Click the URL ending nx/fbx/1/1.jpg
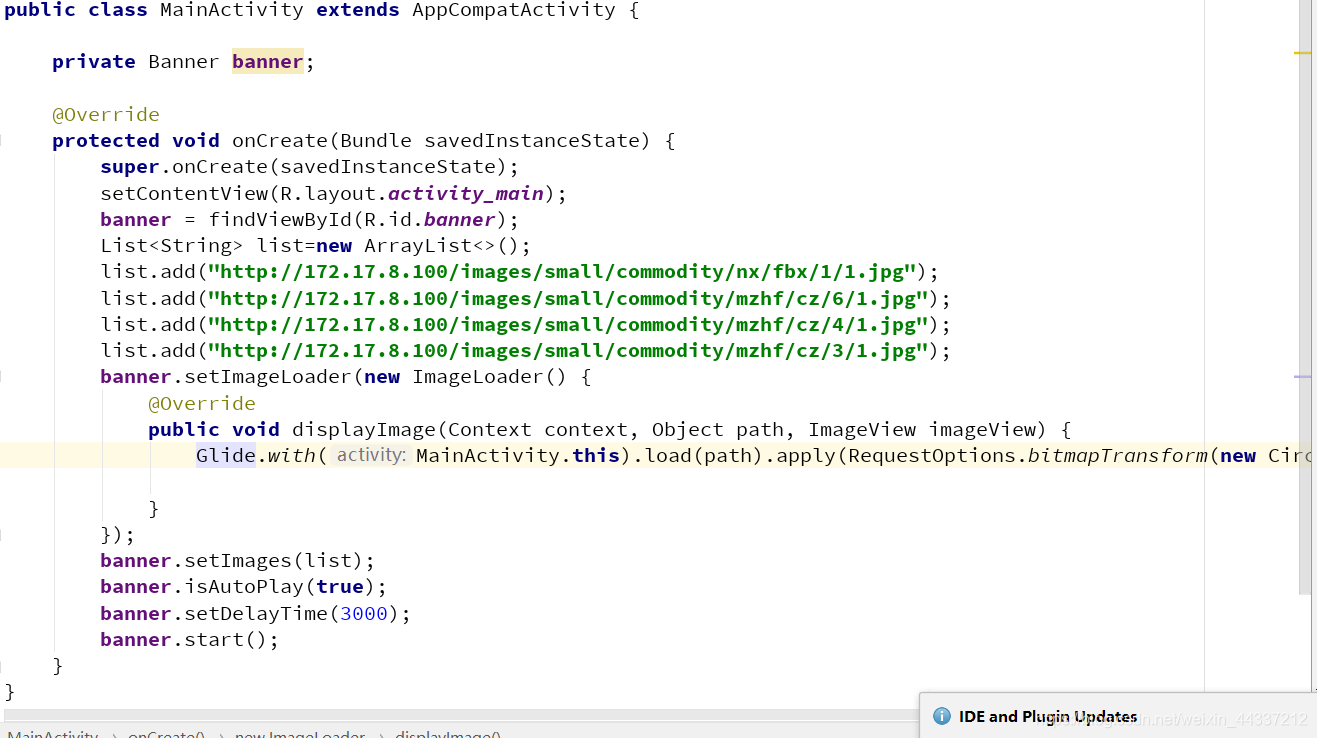The height and width of the screenshot is (738, 1317). (563, 272)
